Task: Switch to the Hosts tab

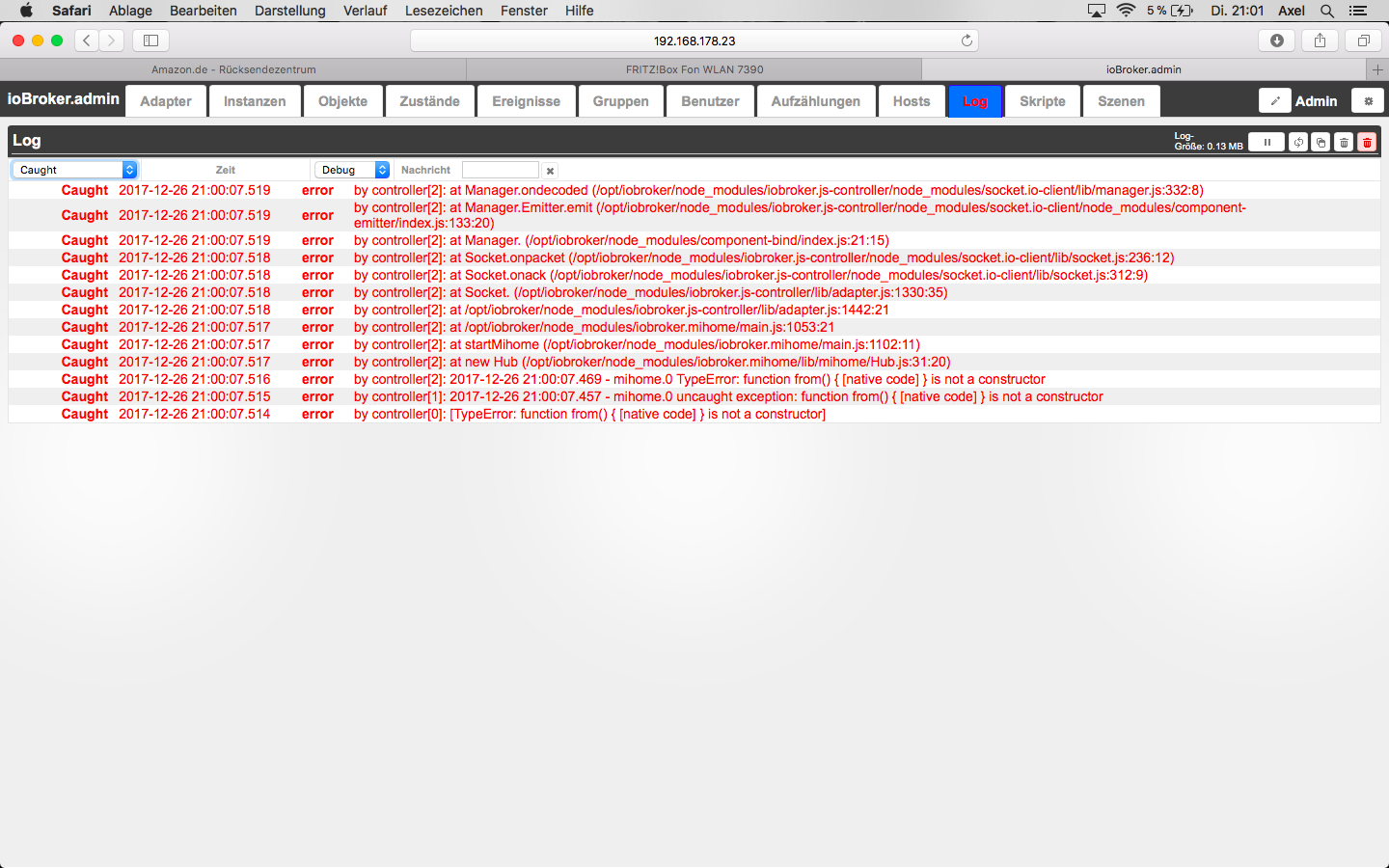Action: point(912,101)
